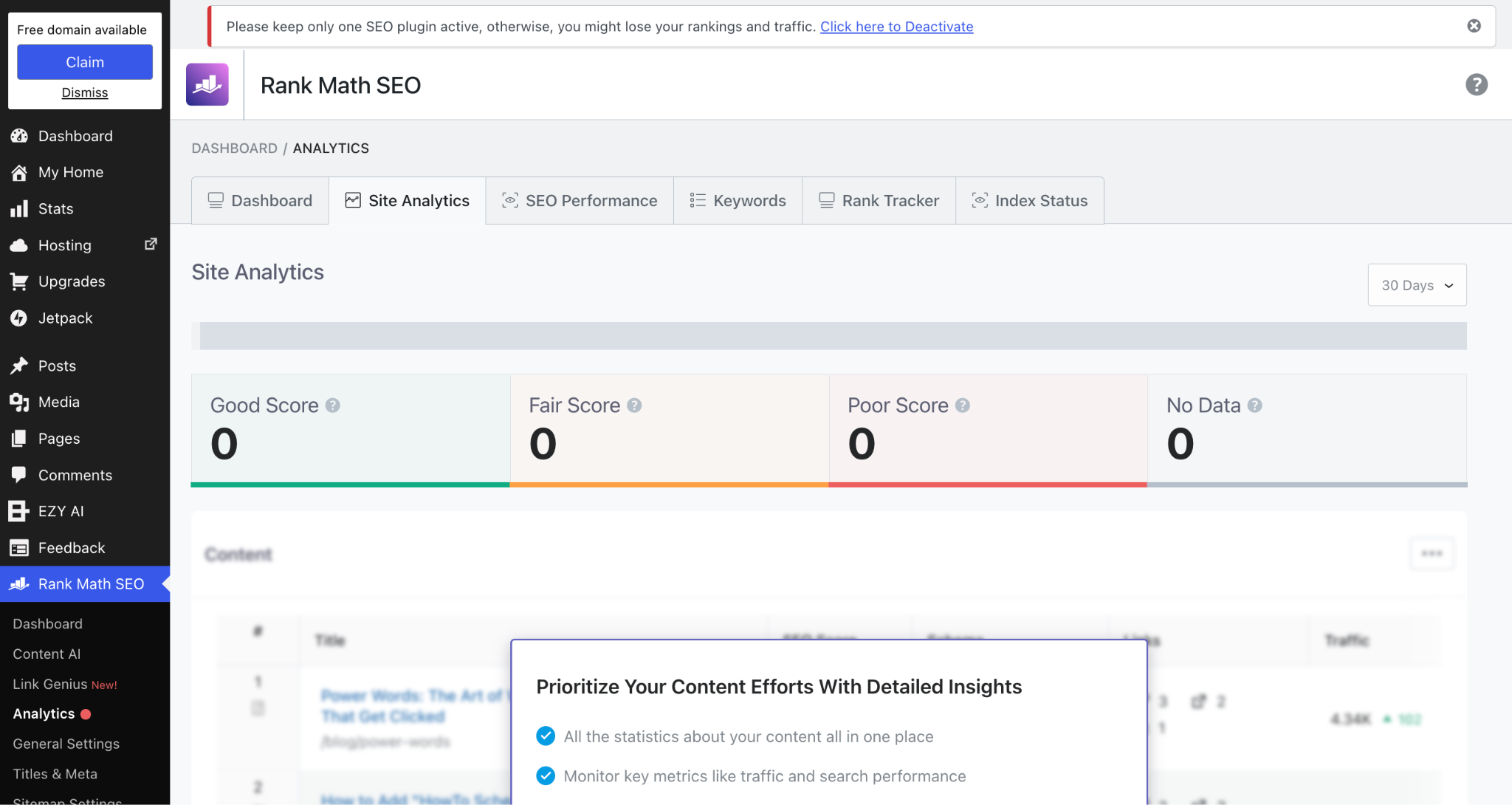The image size is (1512, 805).
Task: Show No Data help tooltip icon
Action: coord(1255,405)
